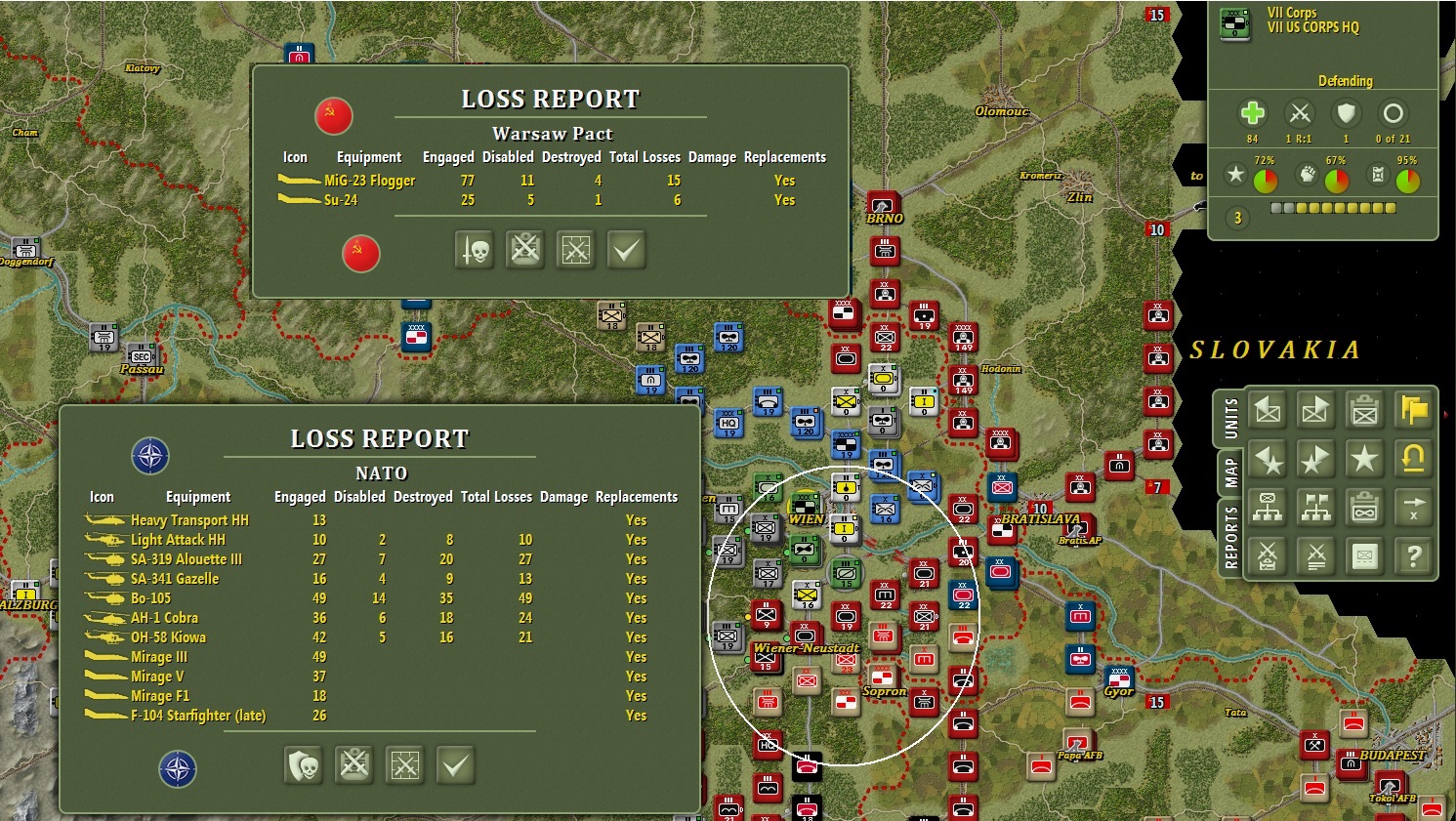Open the previous unit envelope button in Units panel
Screen dimensions: 1456x821
click(x=1268, y=411)
